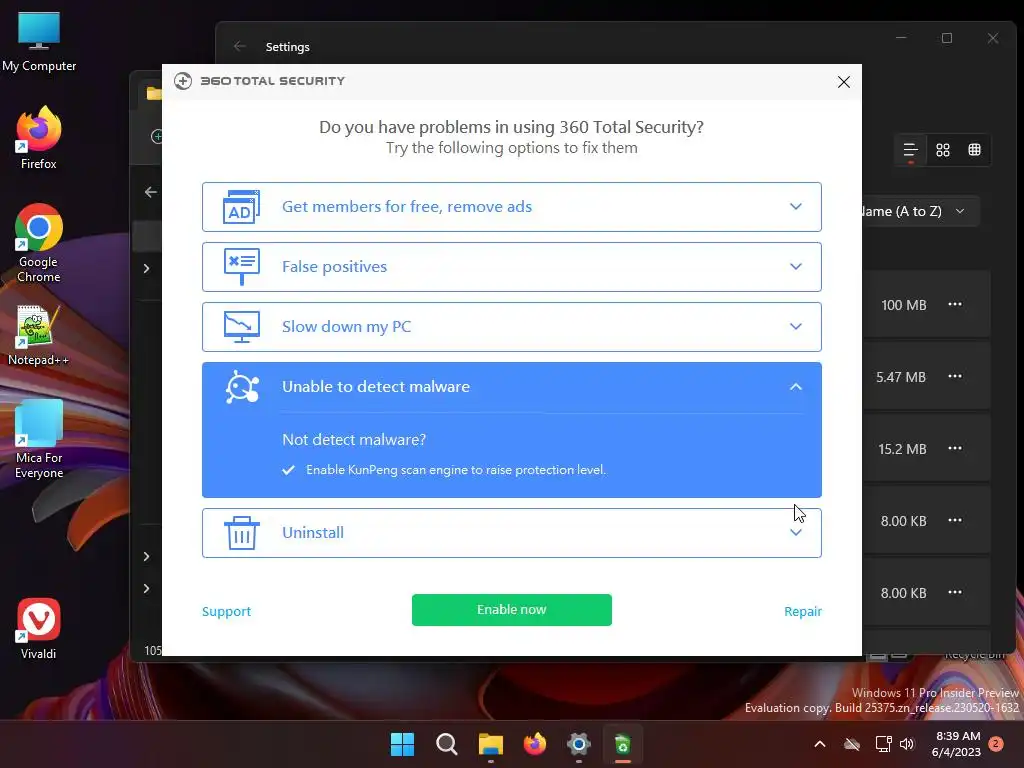Close the 360 Total Security dialog
The height and width of the screenshot is (768, 1024).
844,82
